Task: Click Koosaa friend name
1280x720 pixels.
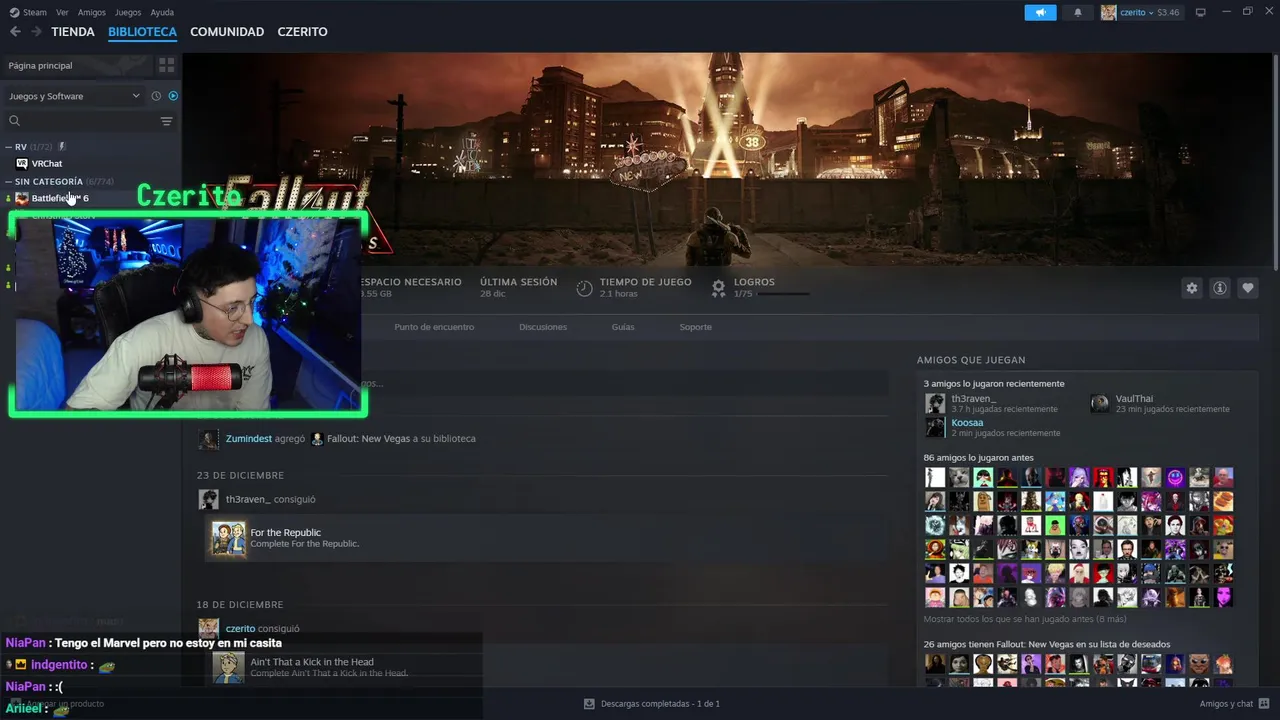Action: (x=967, y=423)
